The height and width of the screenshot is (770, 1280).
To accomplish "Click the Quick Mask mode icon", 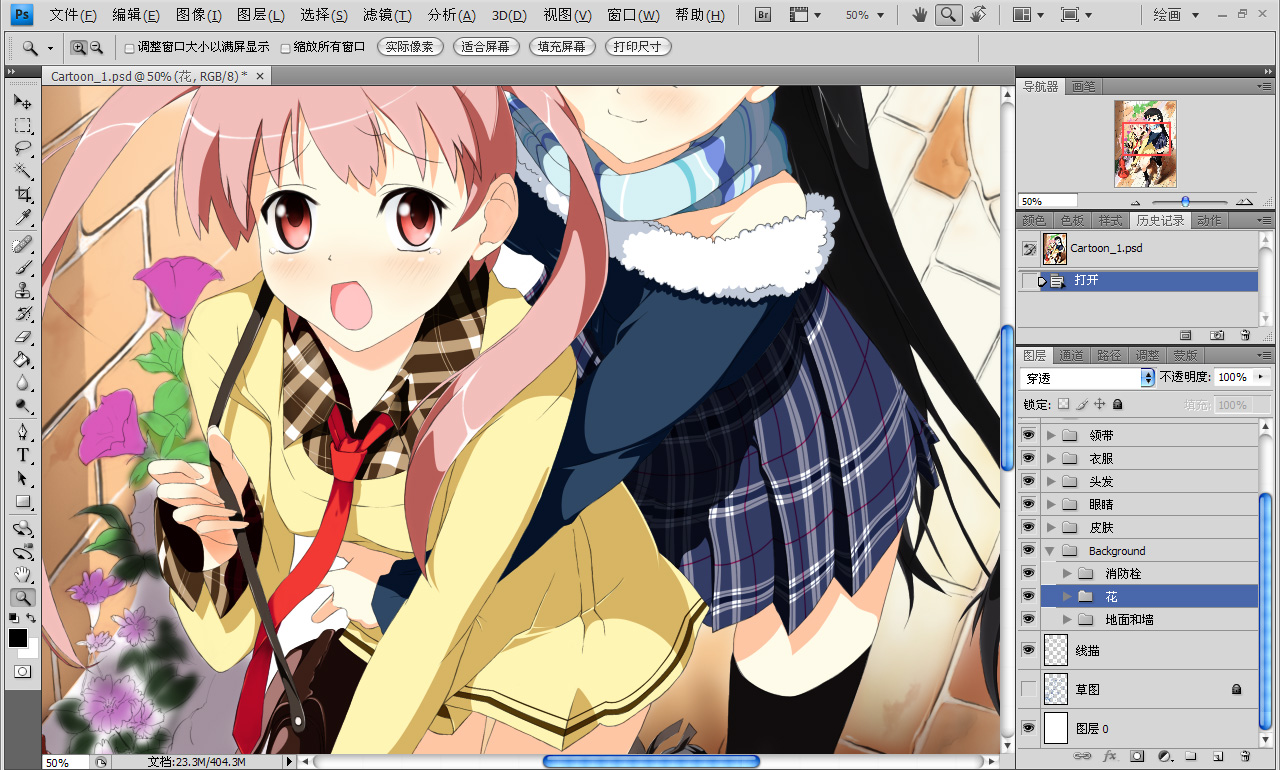I will (x=22, y=671).
